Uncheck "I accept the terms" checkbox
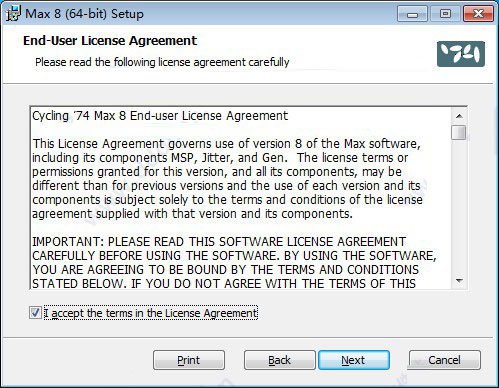This screenshot has width=499, height=388. [x=35, y=313]
